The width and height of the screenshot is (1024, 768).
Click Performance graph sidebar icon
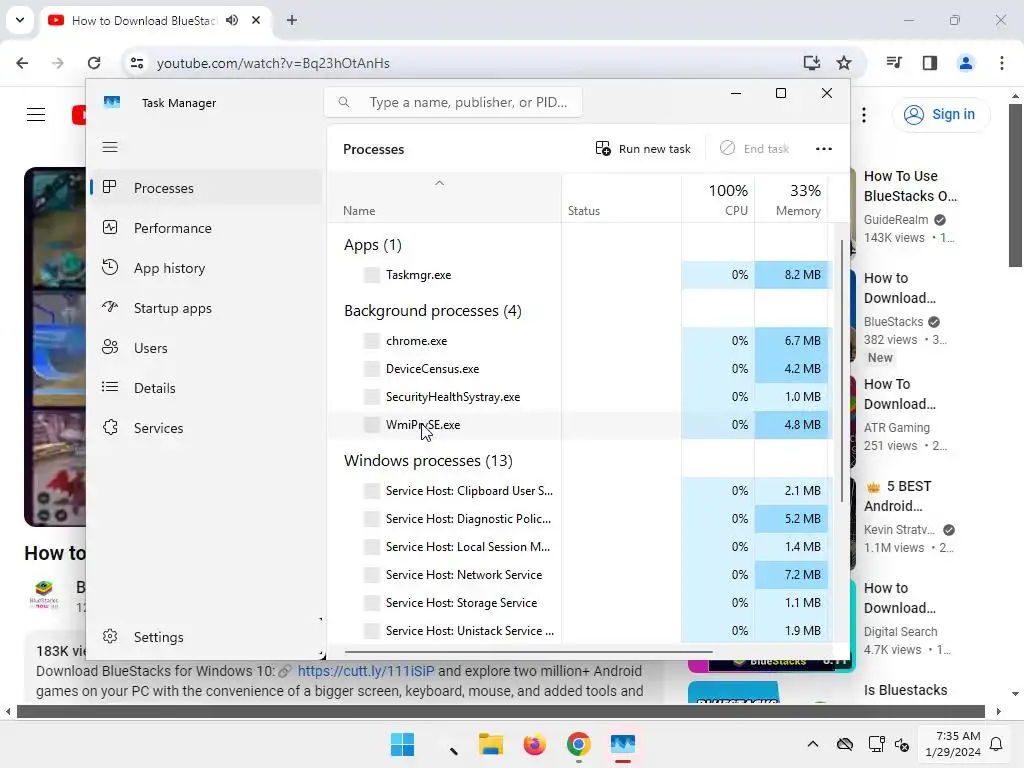click(x=110, y=227)
